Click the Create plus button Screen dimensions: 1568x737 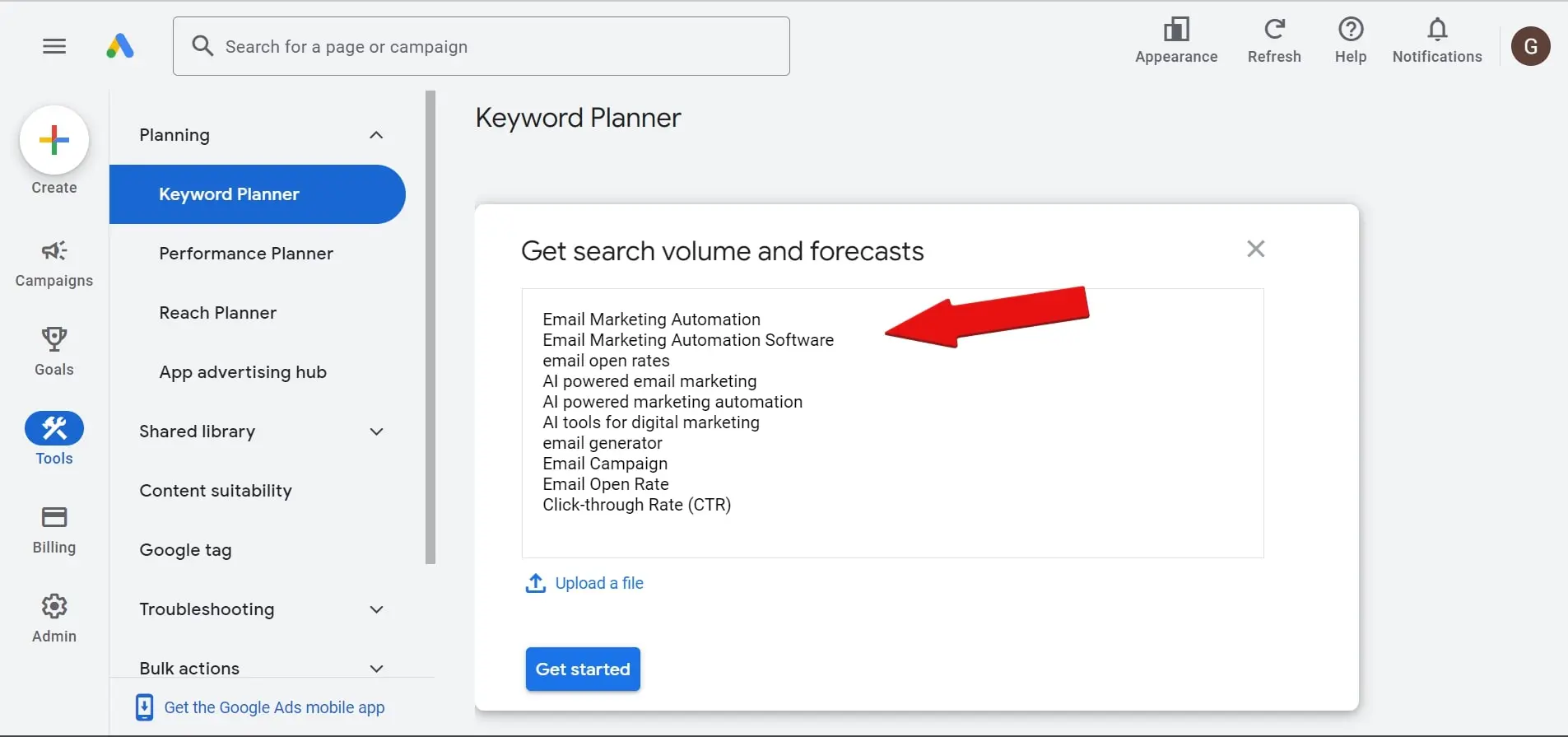(x=54, y=140)
